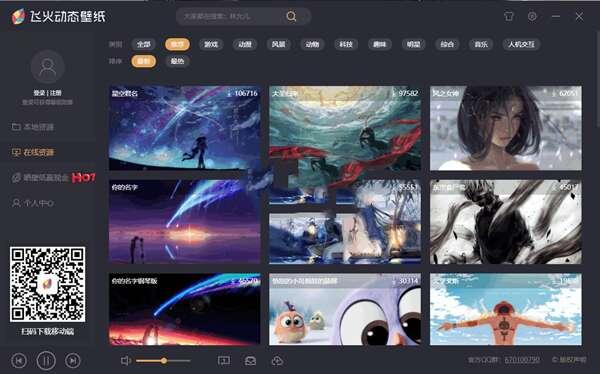Viewport: 600px width, 374px height.
Task: Click the QR code for mobile download
Action: 47,284
